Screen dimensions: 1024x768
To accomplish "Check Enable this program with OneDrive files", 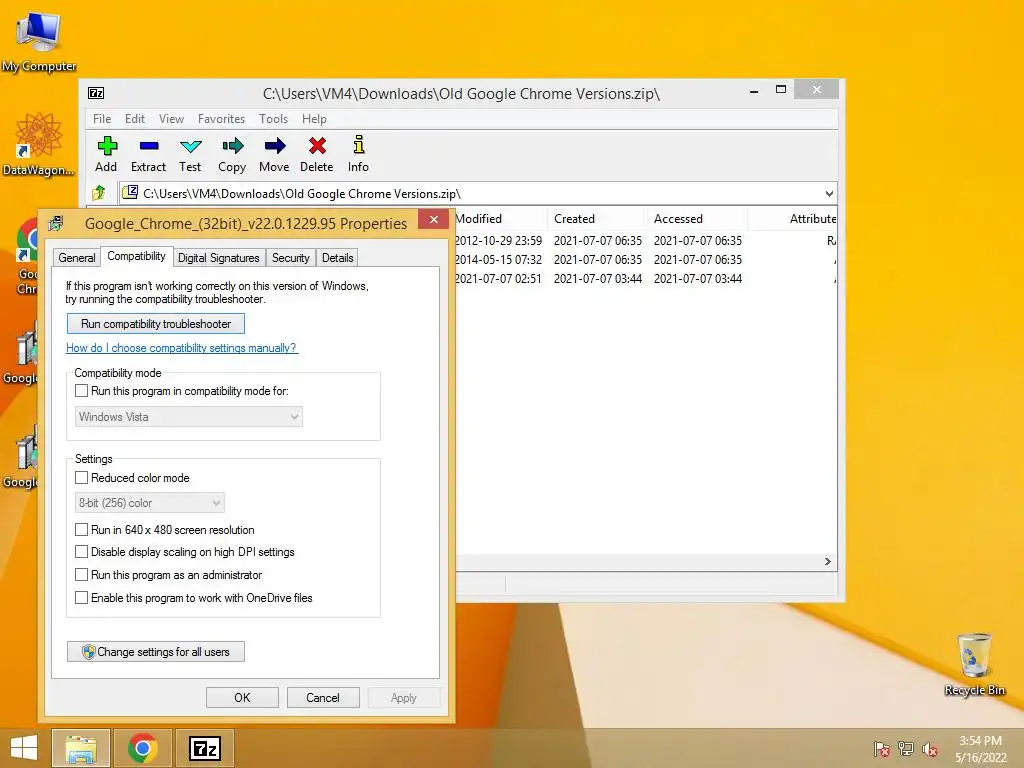I will (82, 598).
